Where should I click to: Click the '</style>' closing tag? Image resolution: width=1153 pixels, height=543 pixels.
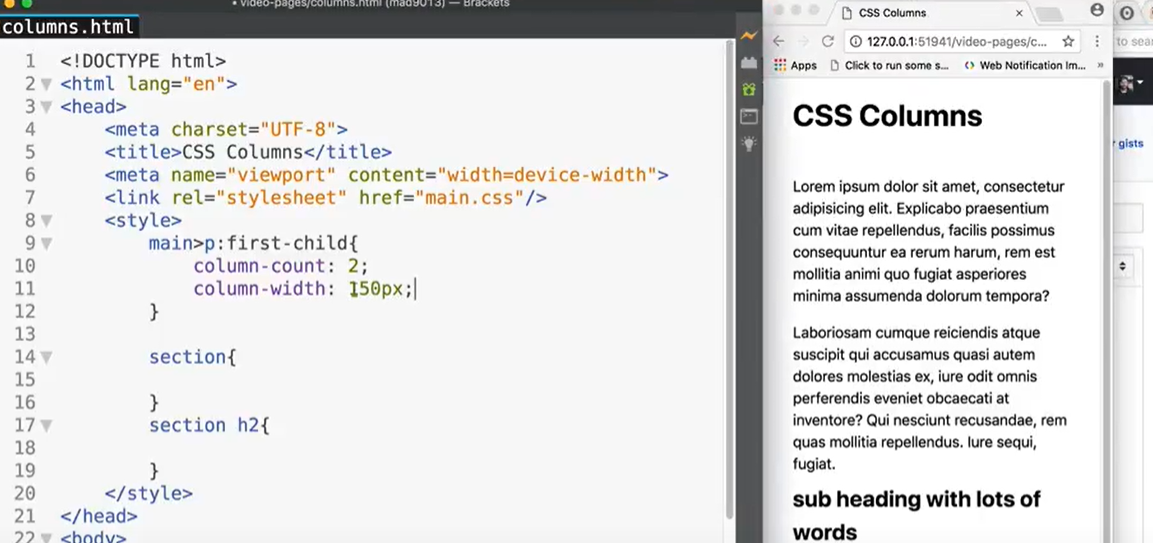[149, 493]
